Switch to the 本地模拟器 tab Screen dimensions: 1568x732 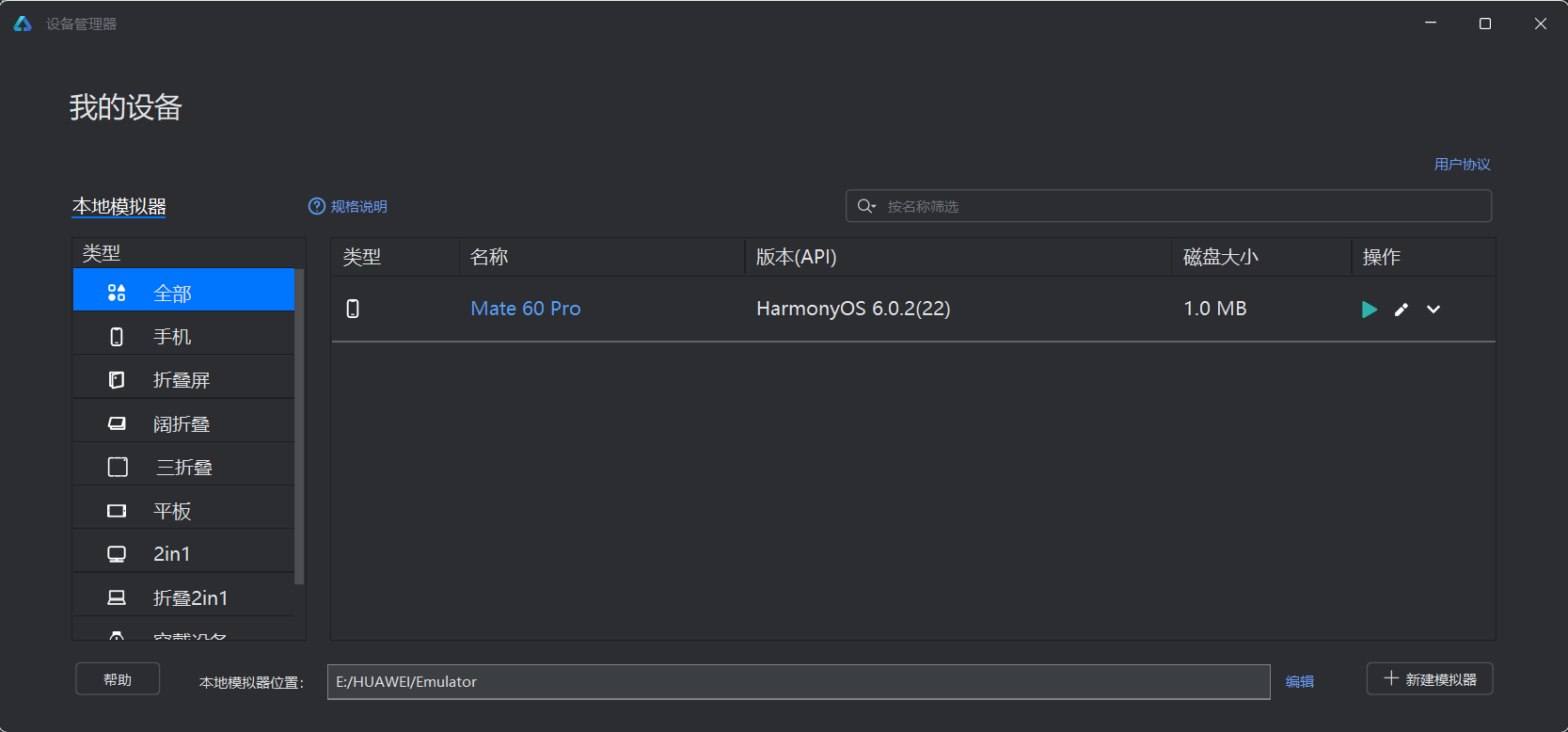click(119, 206)
